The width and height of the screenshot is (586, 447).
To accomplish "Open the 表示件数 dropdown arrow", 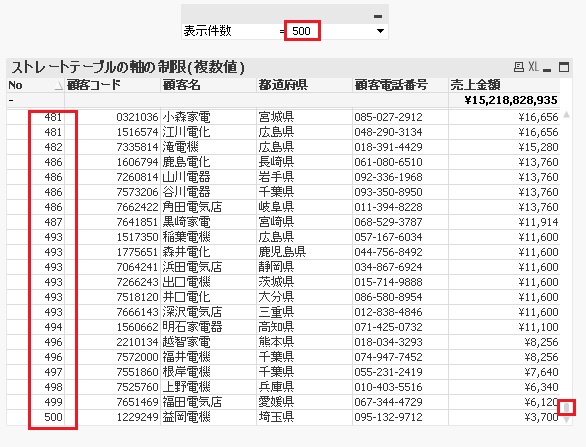I will pyautogui.click(x=380, y=31).
